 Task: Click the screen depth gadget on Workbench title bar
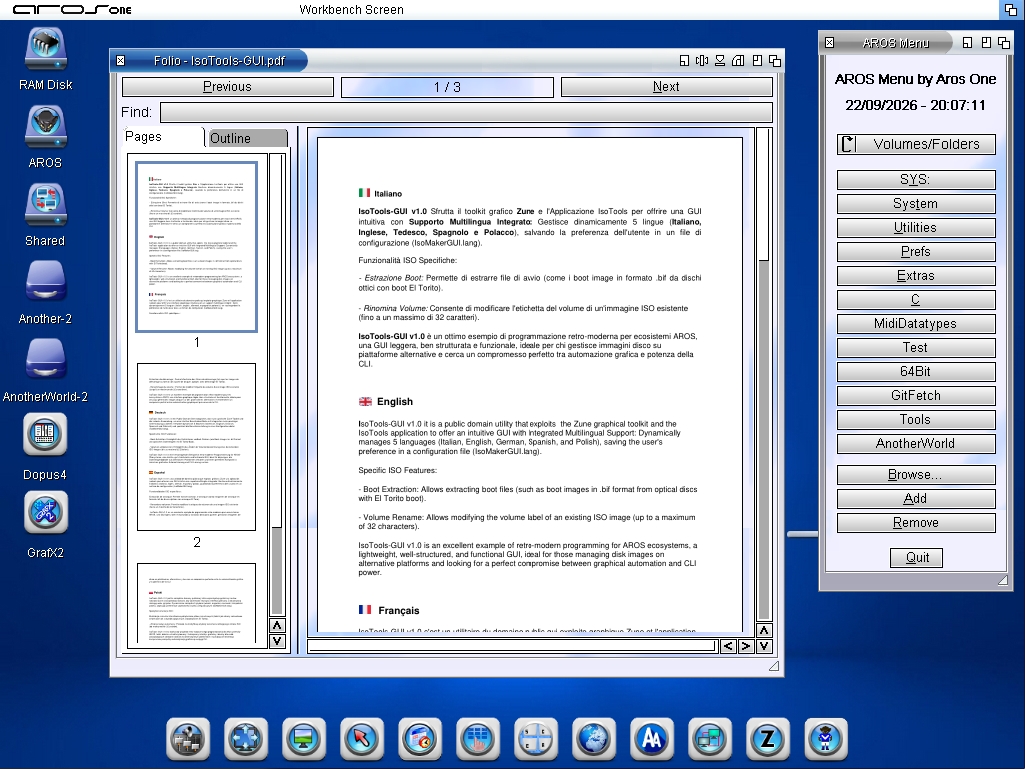click(1011, 9)
